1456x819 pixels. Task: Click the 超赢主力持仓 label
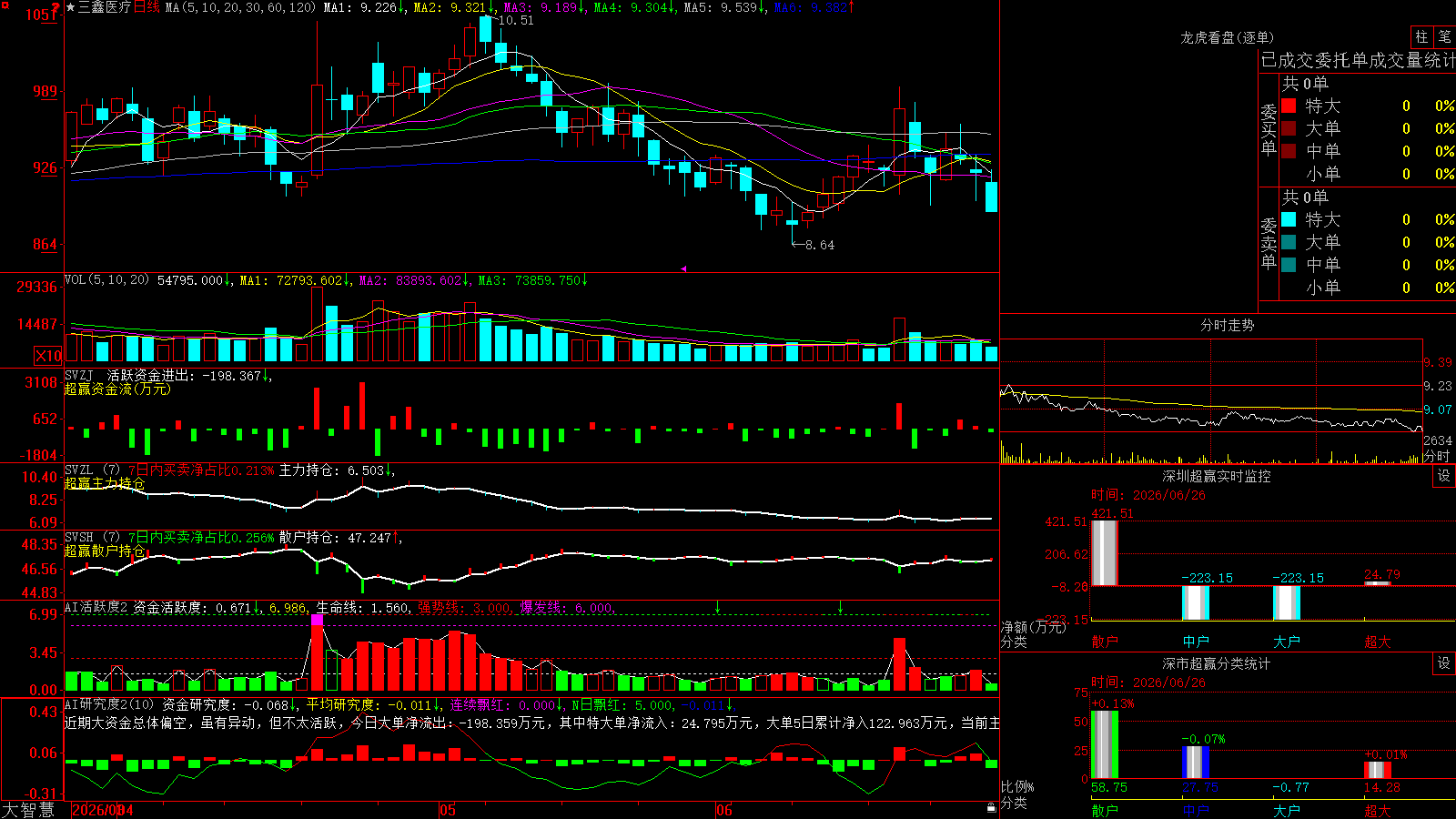pyautogui.click(x=105, y=483)
